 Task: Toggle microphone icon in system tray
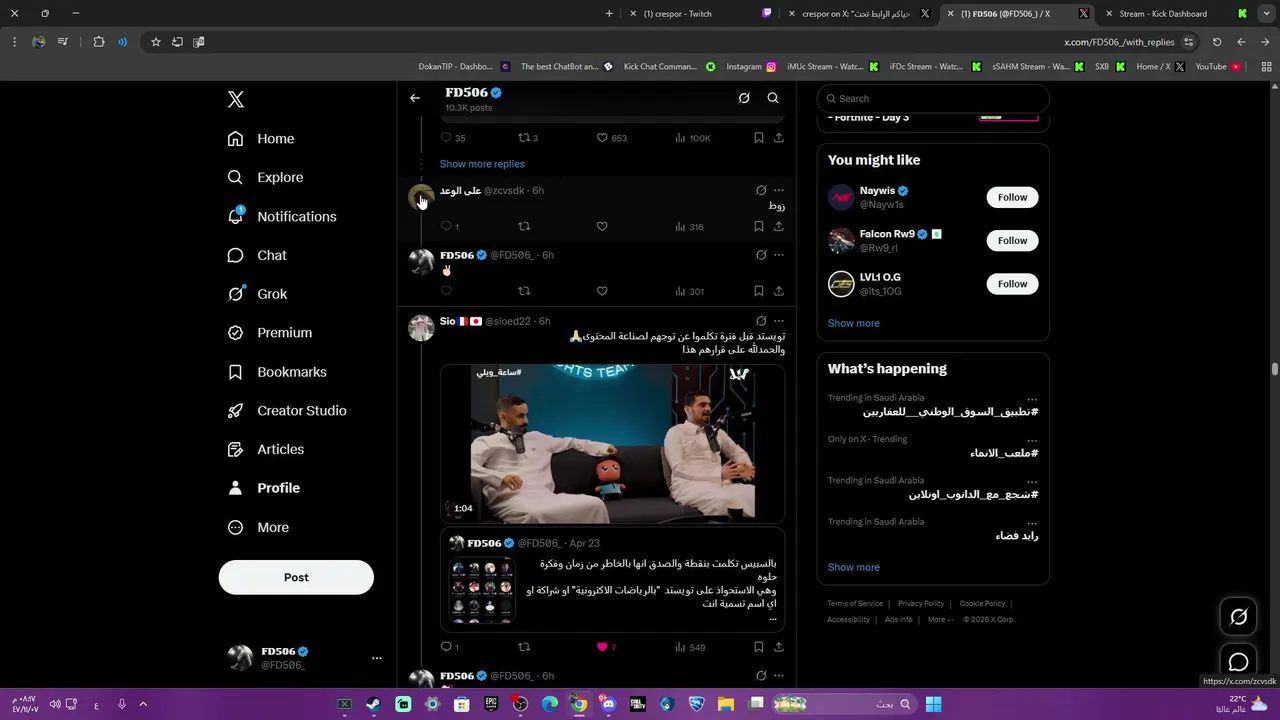(122, 704)
